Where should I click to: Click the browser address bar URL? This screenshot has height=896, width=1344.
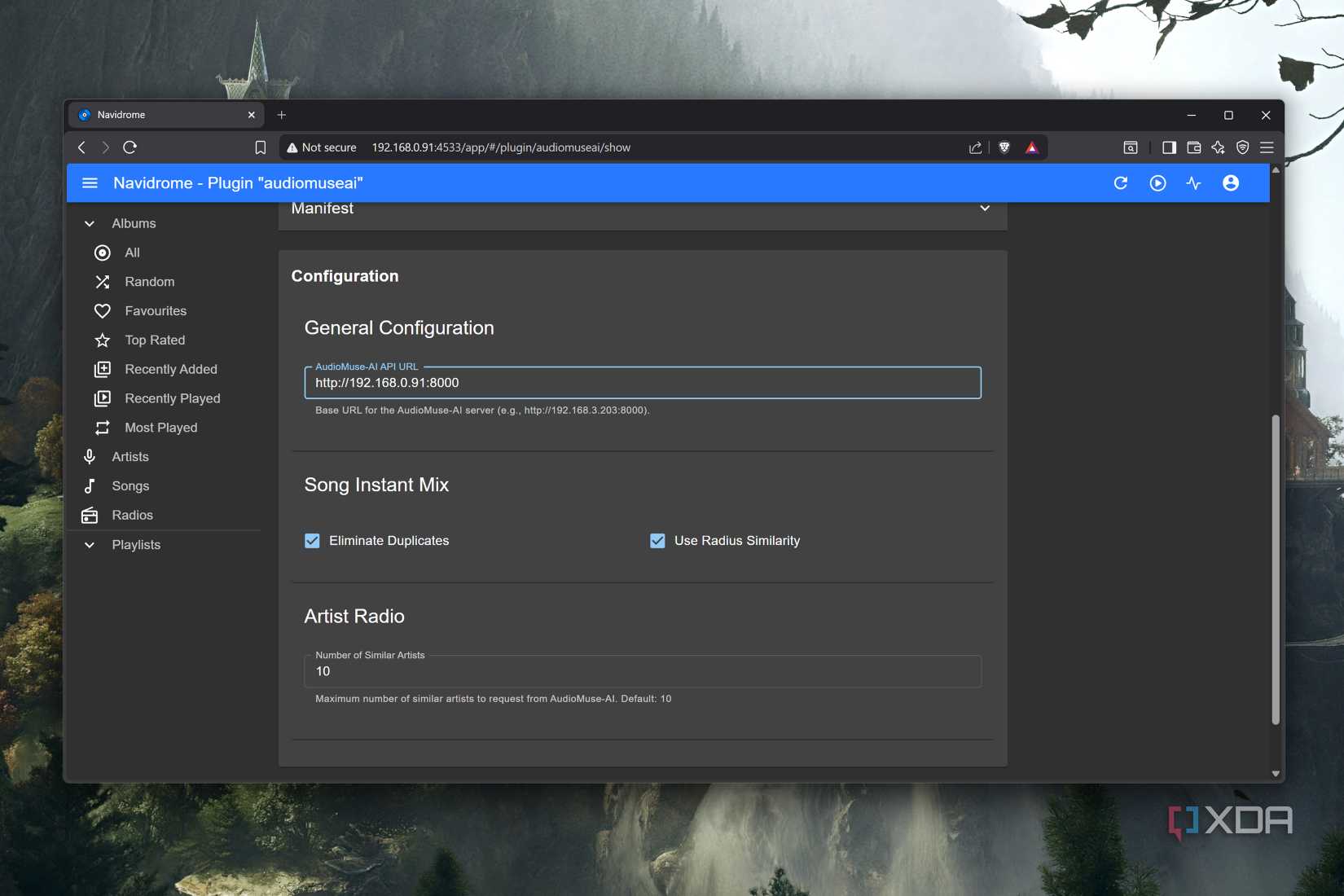pyautogui.click(x=501, y=147)
